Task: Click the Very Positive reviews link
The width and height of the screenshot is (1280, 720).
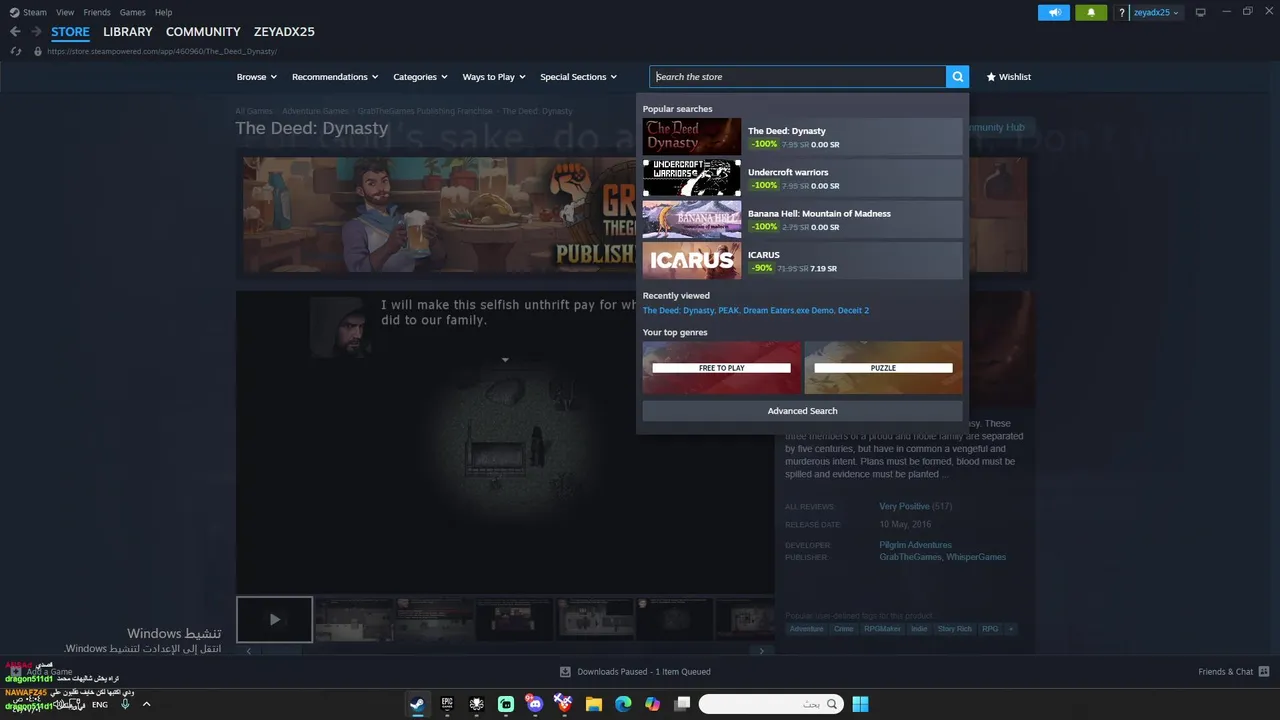Action: coord(904,506)
